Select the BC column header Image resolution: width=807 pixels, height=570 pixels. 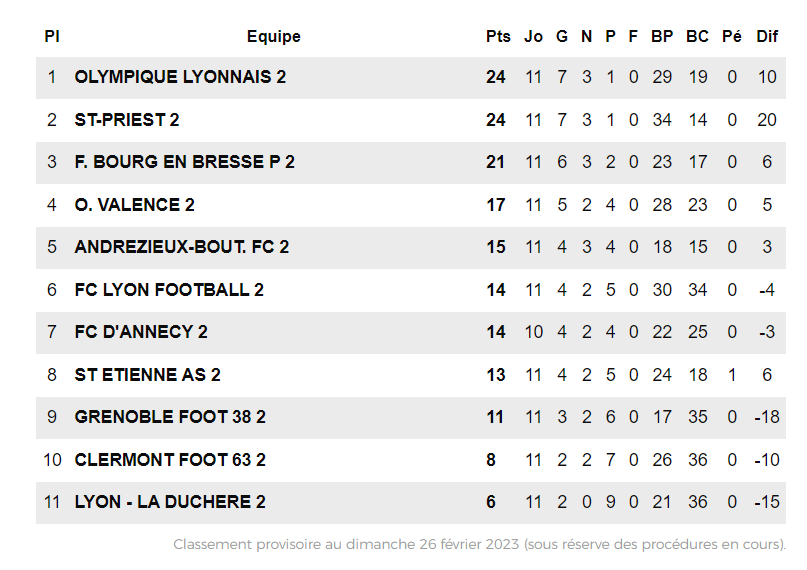[697, 36]
